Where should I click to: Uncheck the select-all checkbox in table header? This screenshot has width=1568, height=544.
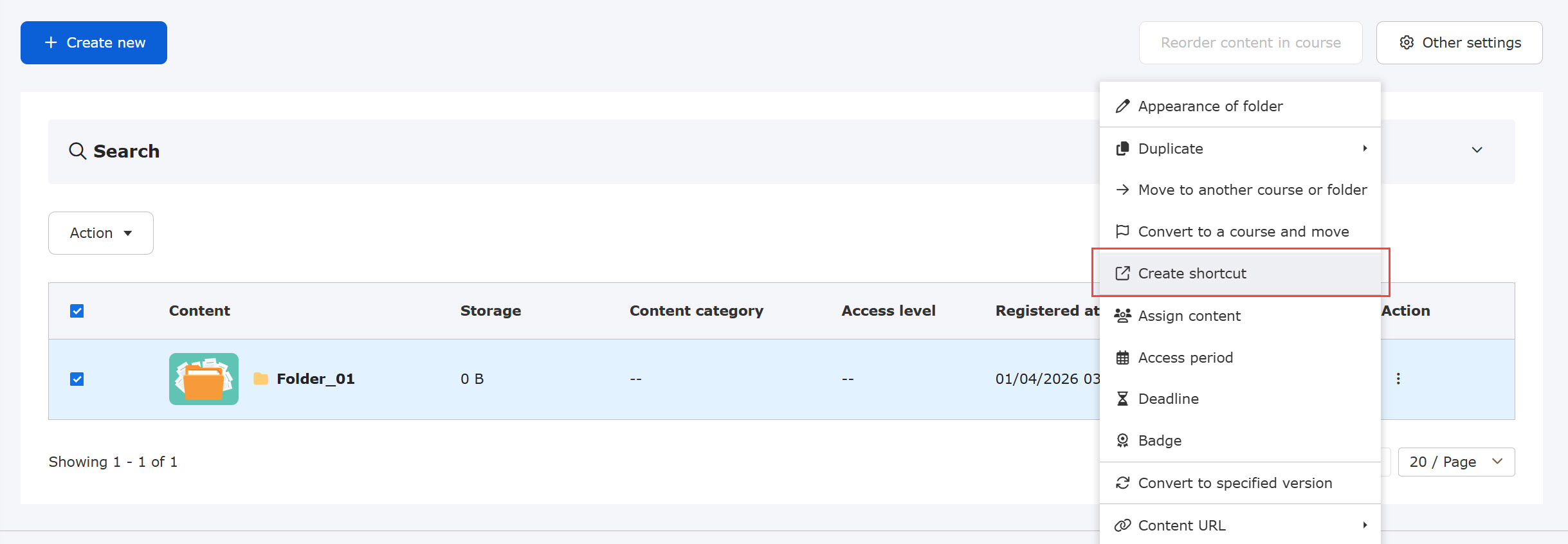click(x=77, y=311)
